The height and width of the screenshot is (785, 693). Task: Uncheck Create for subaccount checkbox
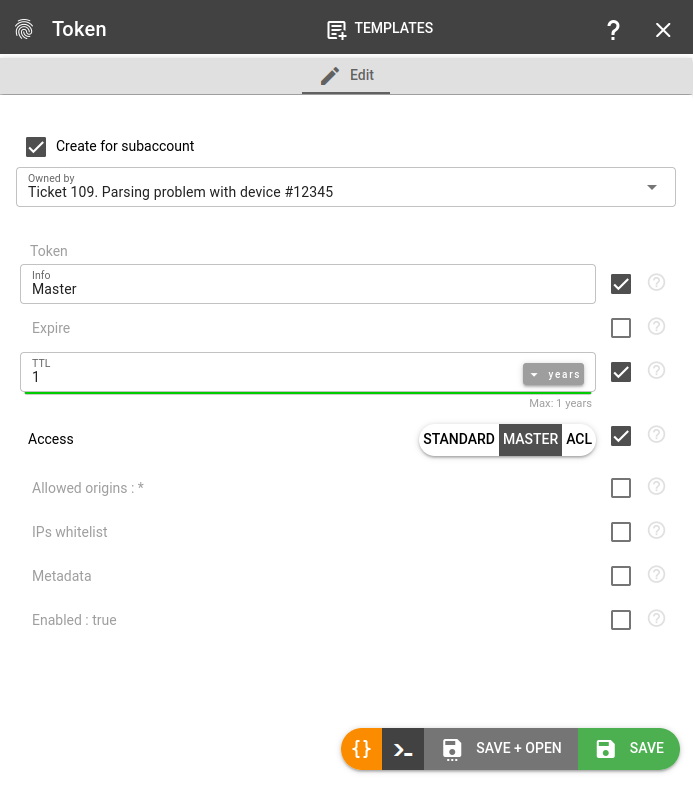coord(36,147)
